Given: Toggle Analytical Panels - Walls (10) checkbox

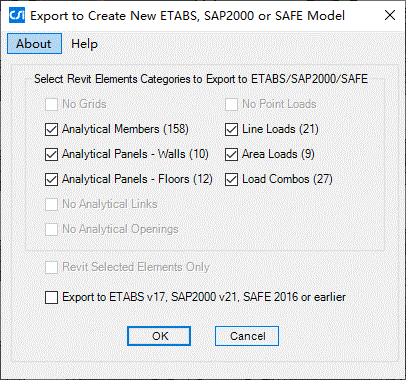Looking at the screenshot, I should click(51, 154).
